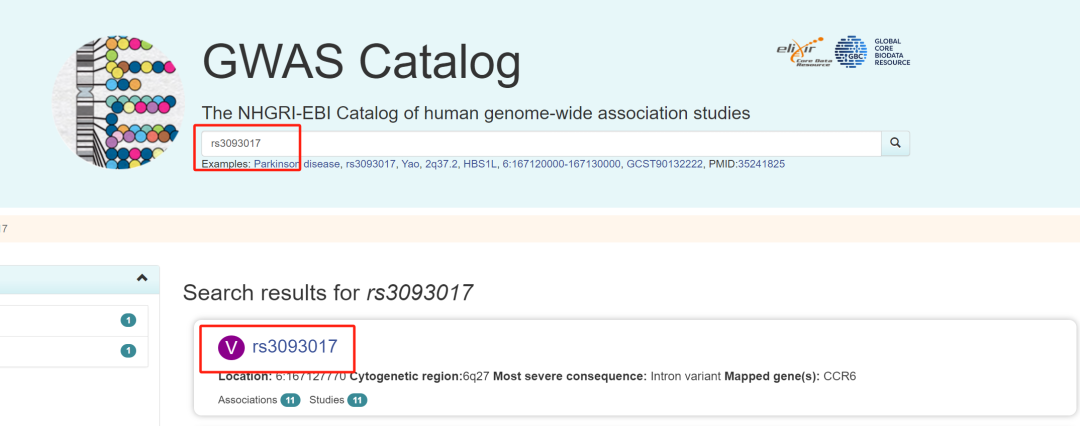Open the rs3093017 search result title
The image size is (1080, 426).
[x=294, y=347]
